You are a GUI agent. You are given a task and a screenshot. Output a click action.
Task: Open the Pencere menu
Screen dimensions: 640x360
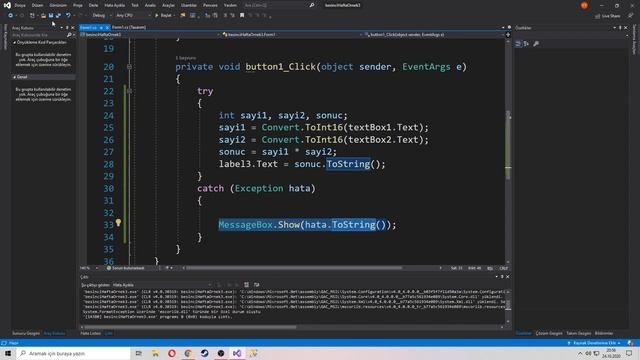pyautogui.click(x=210, y=5)
